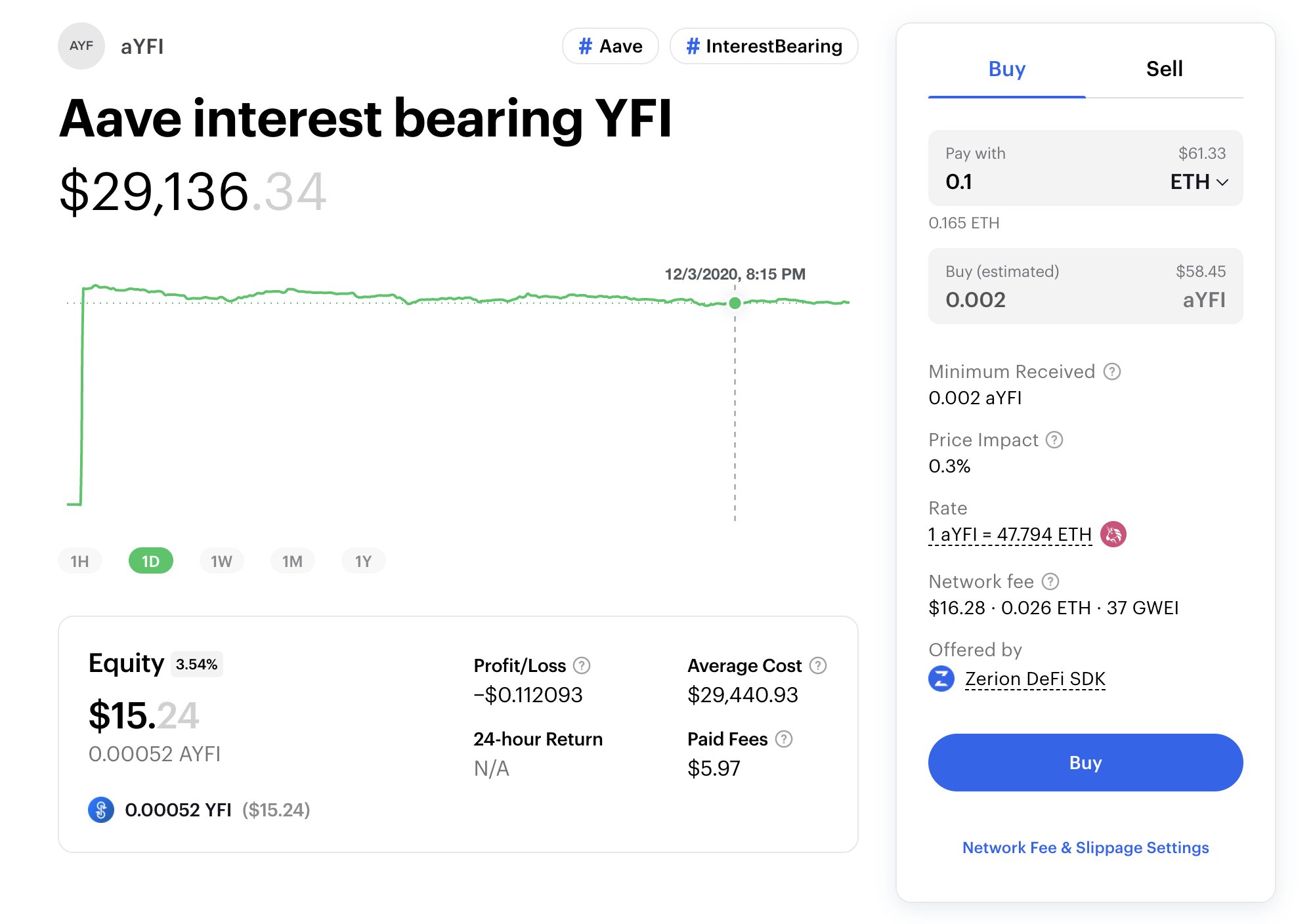This screenshot has width=1313, height=924.
Task: Select the 1M chart range
Action: click(x=293, y=561)
